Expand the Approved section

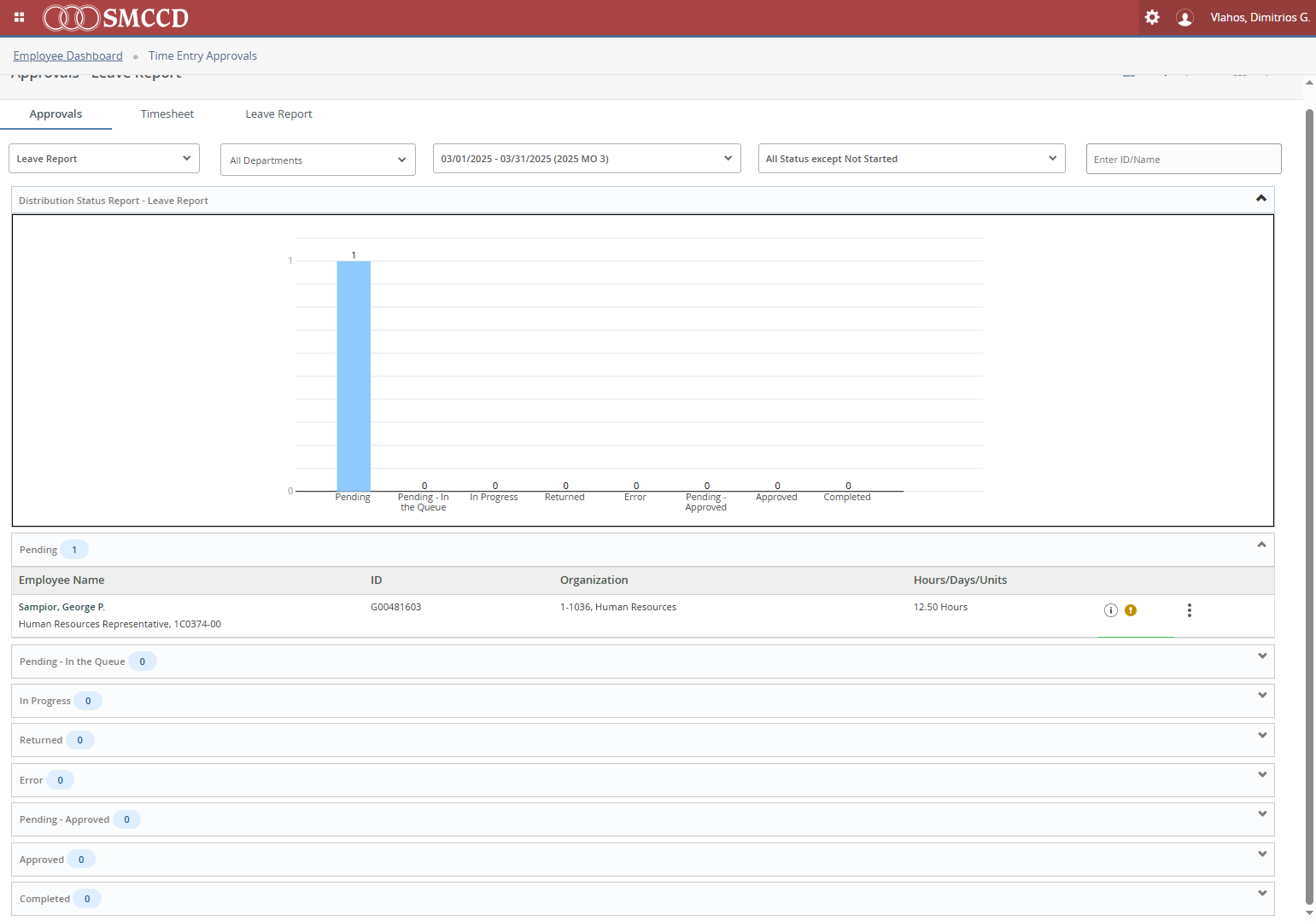point(1262,854)
